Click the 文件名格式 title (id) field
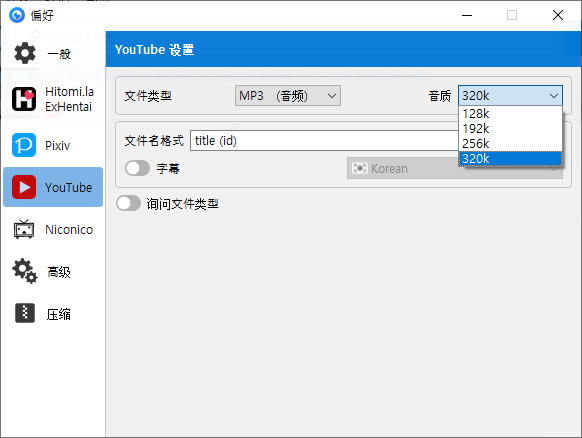Image resolution: width=582 pixels, height=438 pixels. tap(324, 140)
